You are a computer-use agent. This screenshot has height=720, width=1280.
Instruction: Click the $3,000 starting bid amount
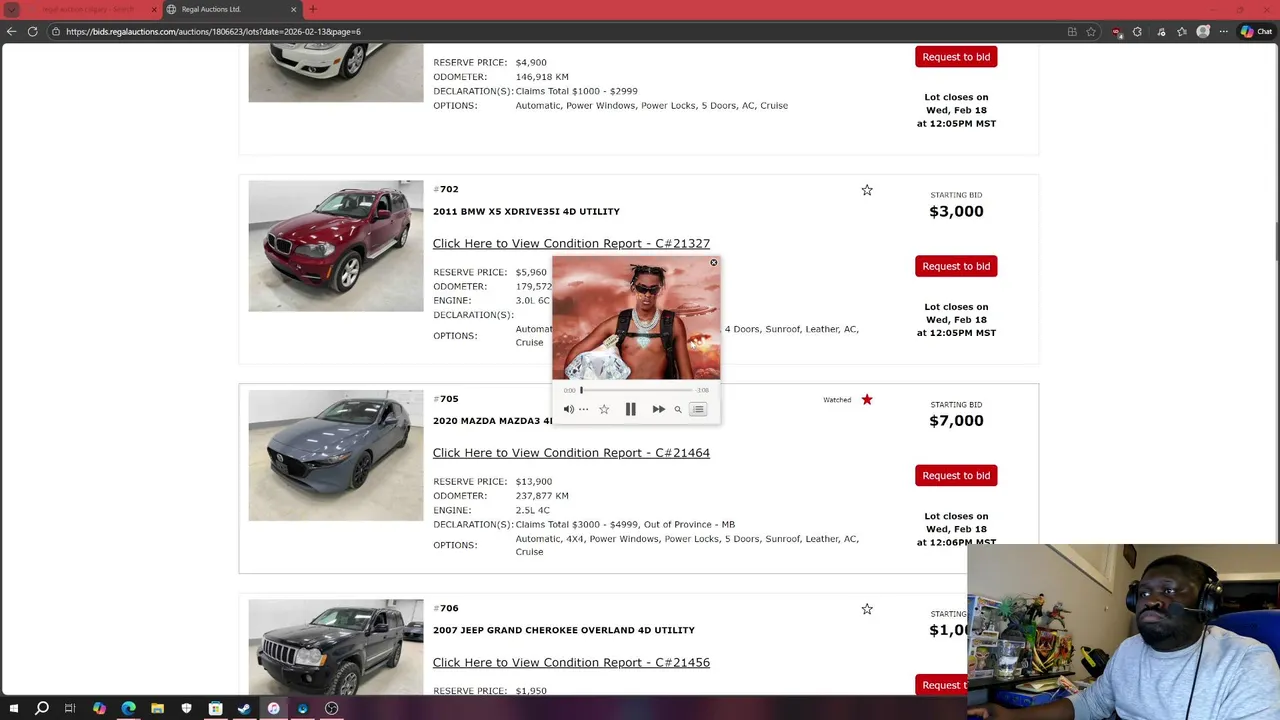coord(956,211)
